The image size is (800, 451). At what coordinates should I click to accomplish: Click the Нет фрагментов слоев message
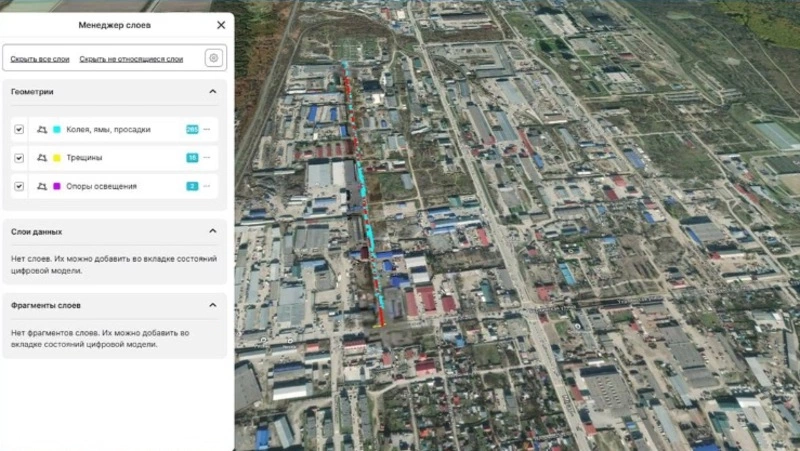click(x=100, y=338)
